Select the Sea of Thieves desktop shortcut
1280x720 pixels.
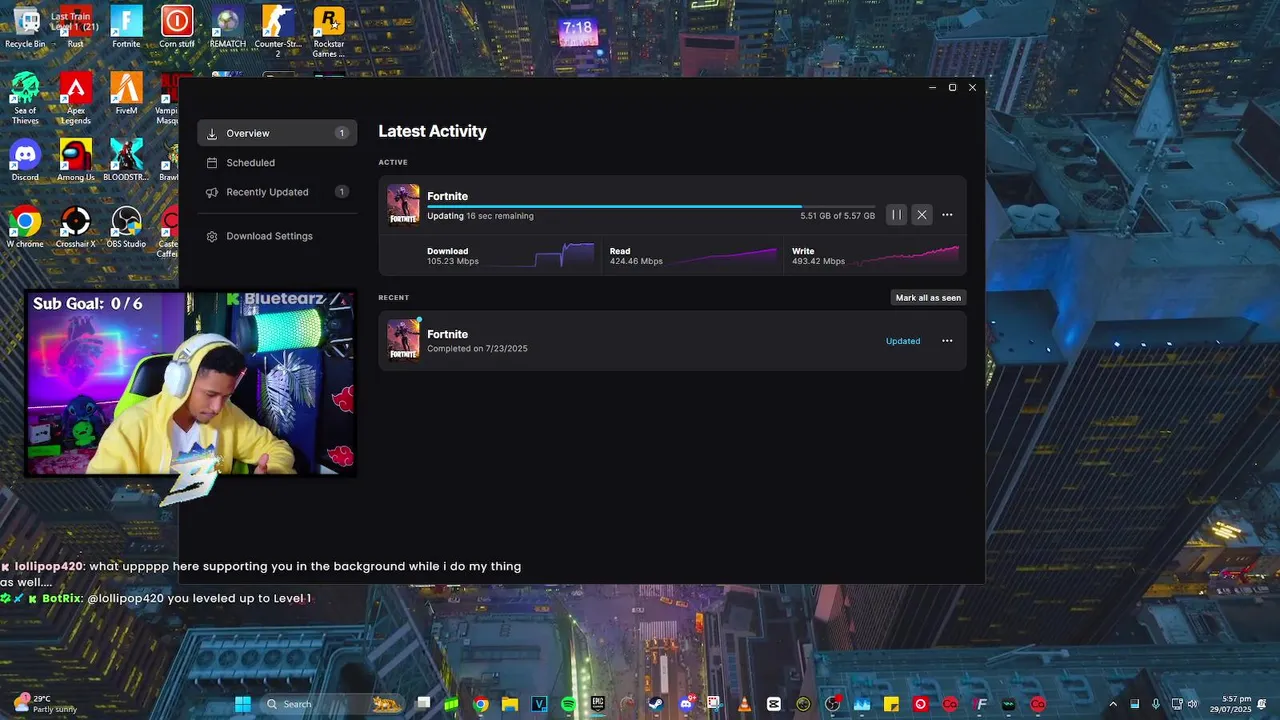[25, 98]
